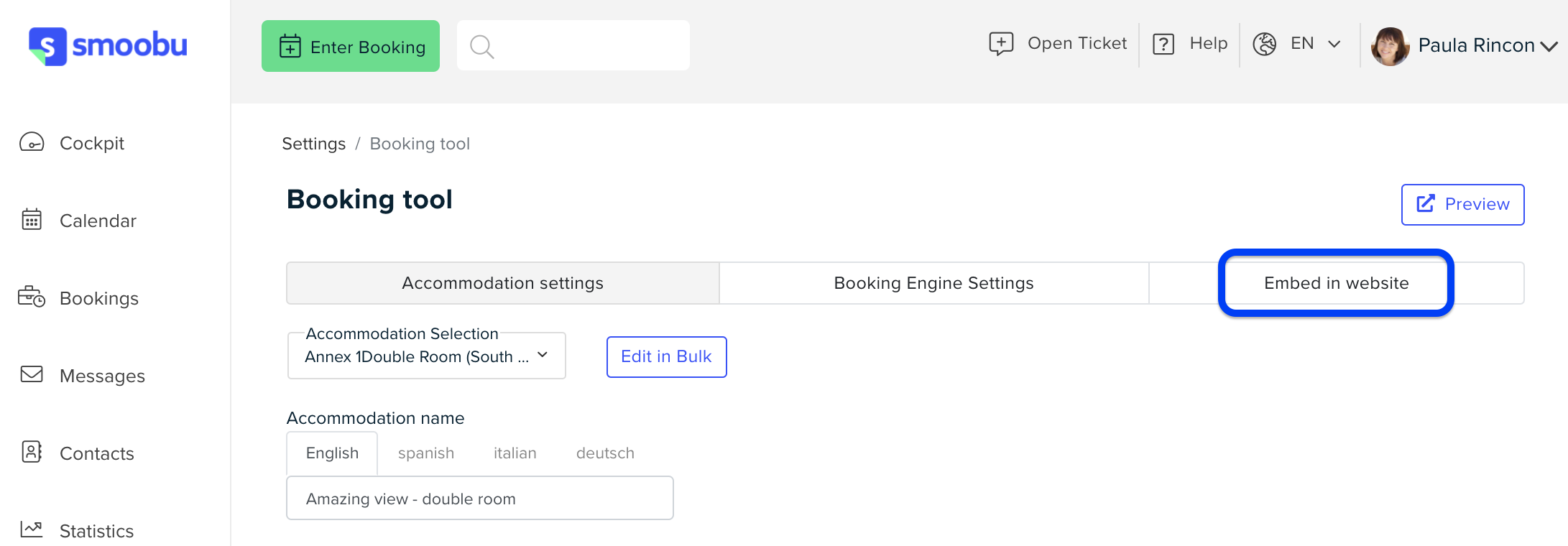This screenshot has height=546, width=1568.
Task: Click Paula Rincon's profile avatar
Action: 1390,46
